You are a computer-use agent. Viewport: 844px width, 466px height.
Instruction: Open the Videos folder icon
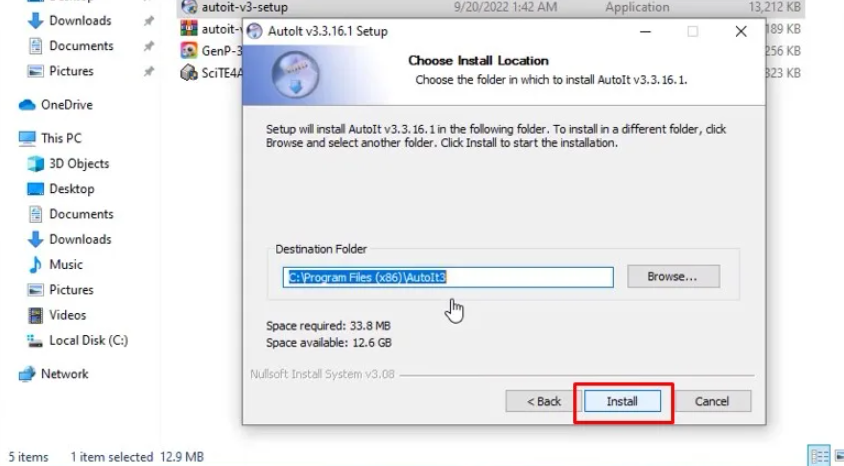coord(35,315)
